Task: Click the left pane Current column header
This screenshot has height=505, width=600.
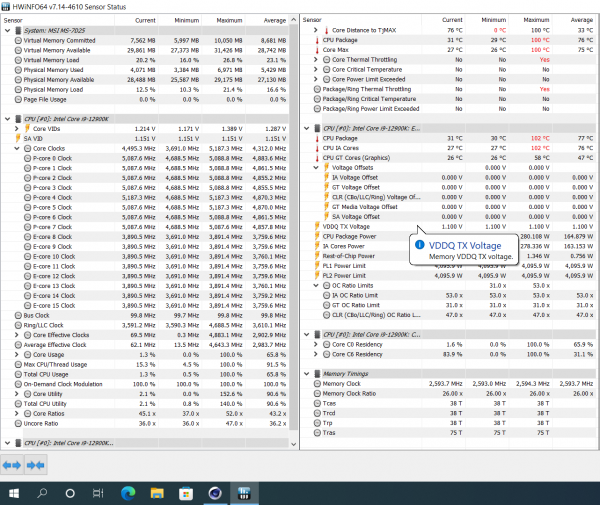Action: [x=136, y=20]
